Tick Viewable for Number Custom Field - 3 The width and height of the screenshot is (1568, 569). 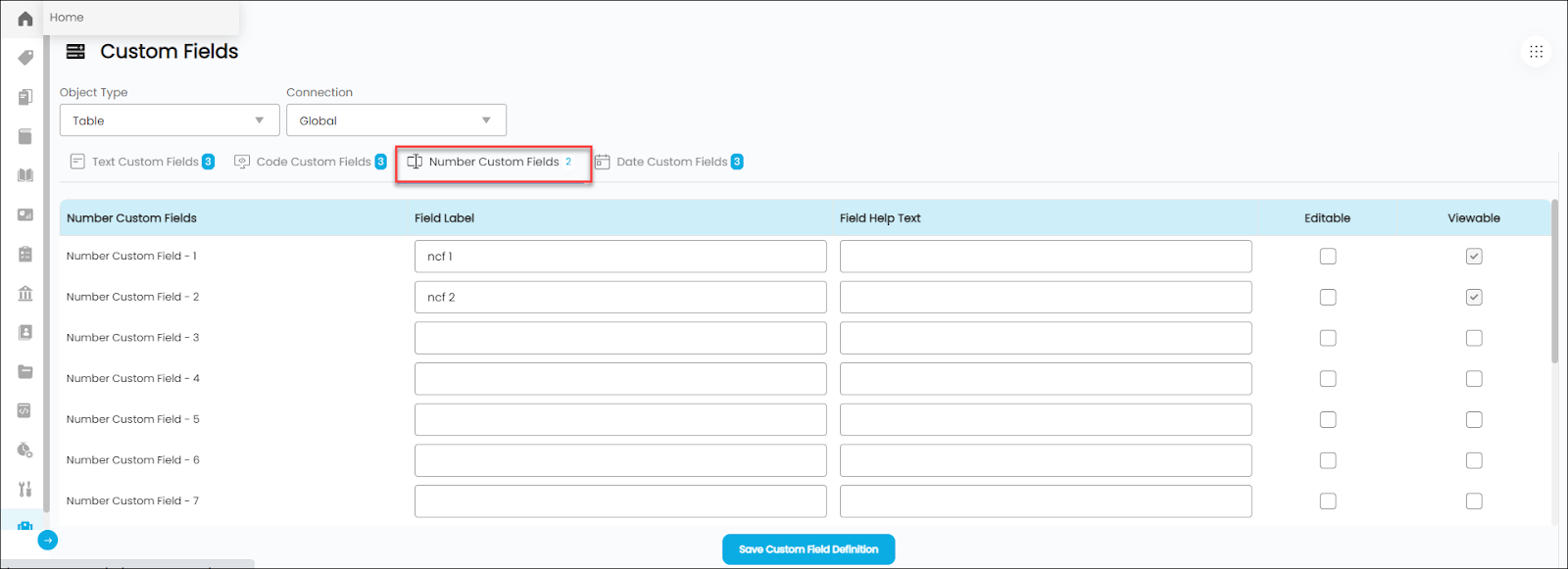click(x=1474, y=338)
